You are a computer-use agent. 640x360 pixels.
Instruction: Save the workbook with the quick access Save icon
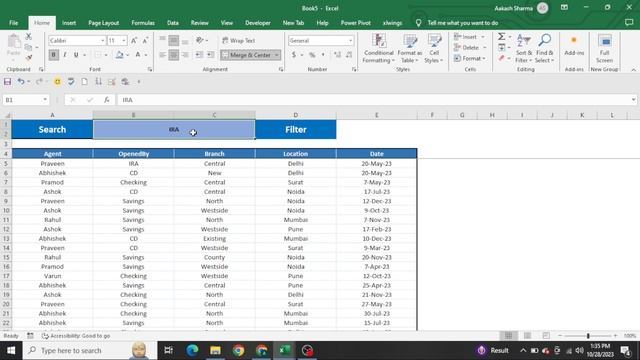(7, 82)
